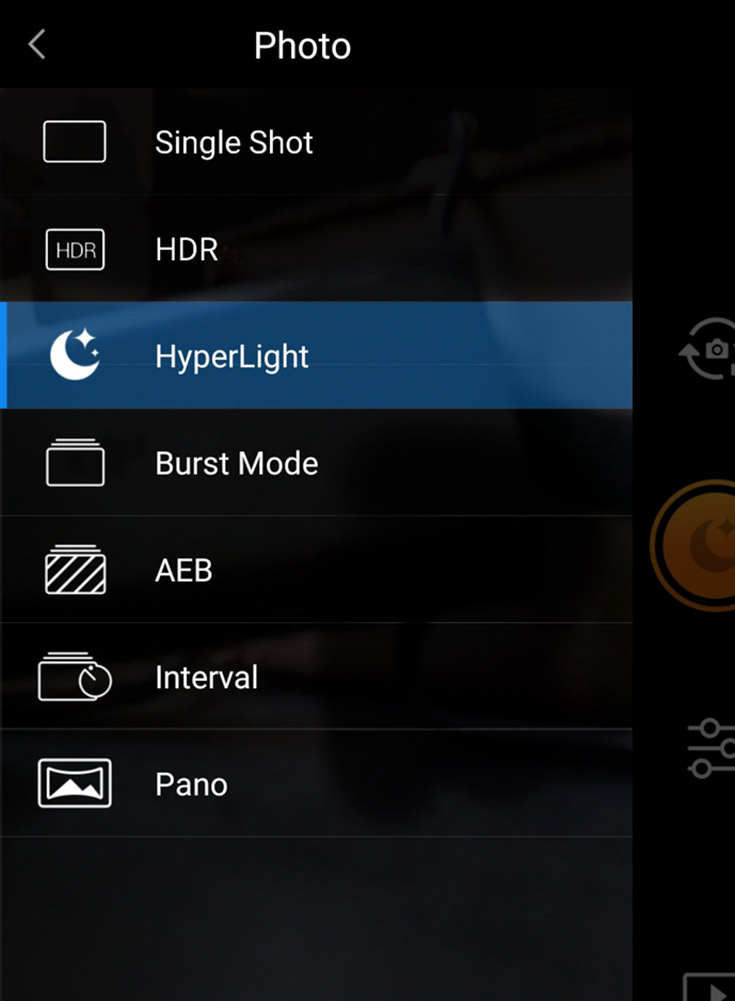Screen dimensions: 735x1001
Task: Click the Pano landscape icon
Action: pos(75,783)
